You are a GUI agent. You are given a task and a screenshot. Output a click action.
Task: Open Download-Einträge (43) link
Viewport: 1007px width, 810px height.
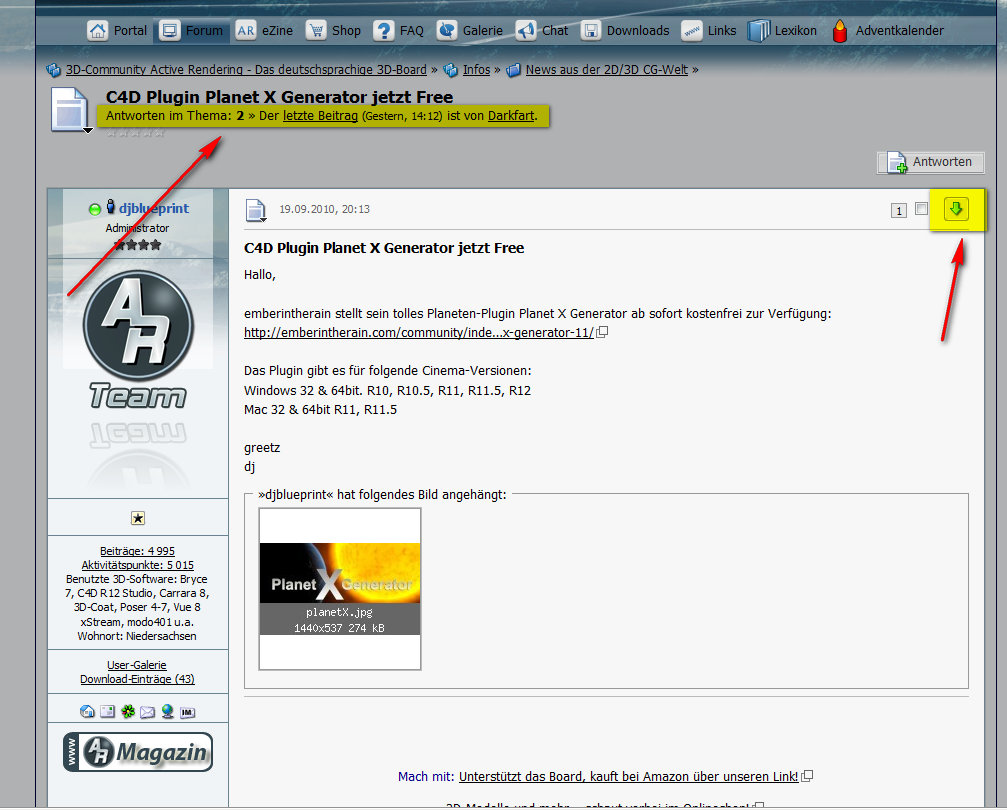(137, 679)
